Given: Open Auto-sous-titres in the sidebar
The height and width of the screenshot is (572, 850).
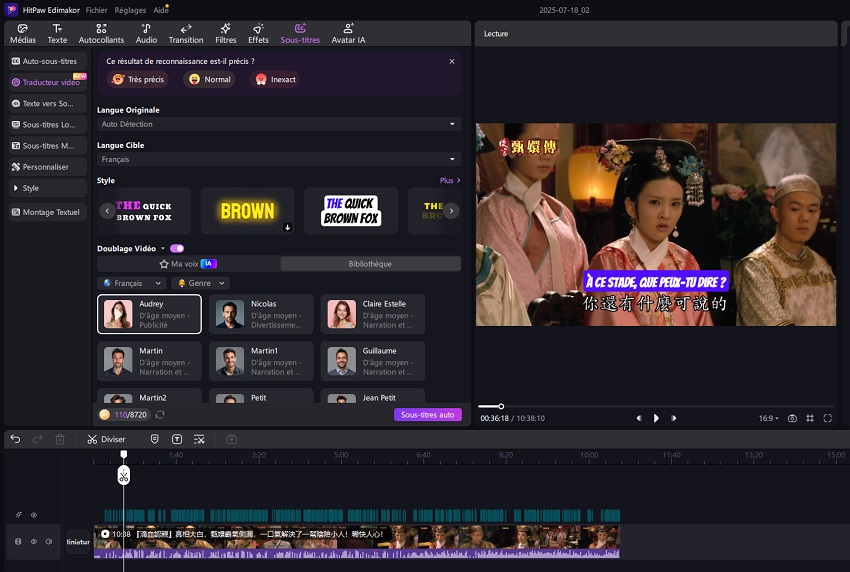Looking at the screenshot, I should pos(48,61).
